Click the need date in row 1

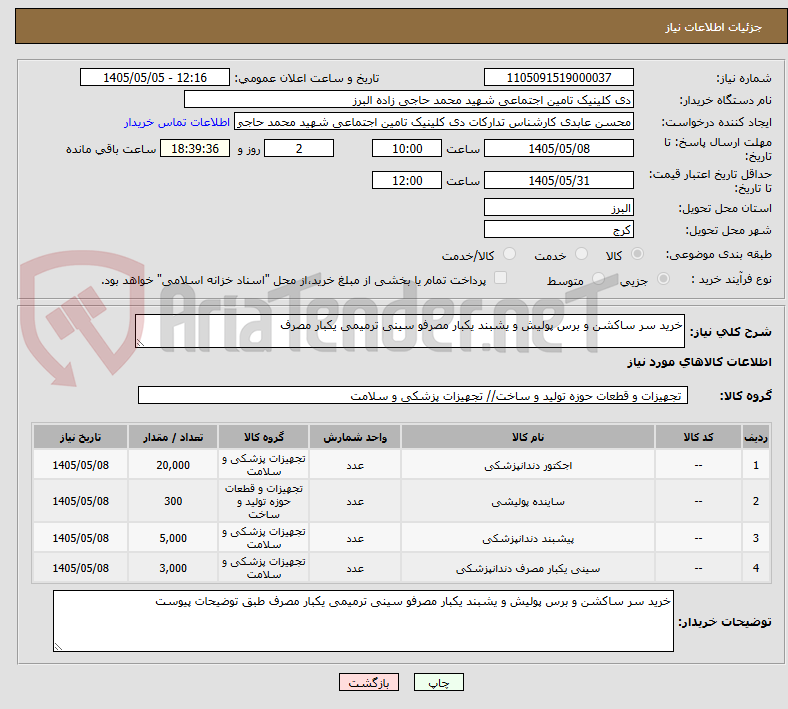pos(80,465)
